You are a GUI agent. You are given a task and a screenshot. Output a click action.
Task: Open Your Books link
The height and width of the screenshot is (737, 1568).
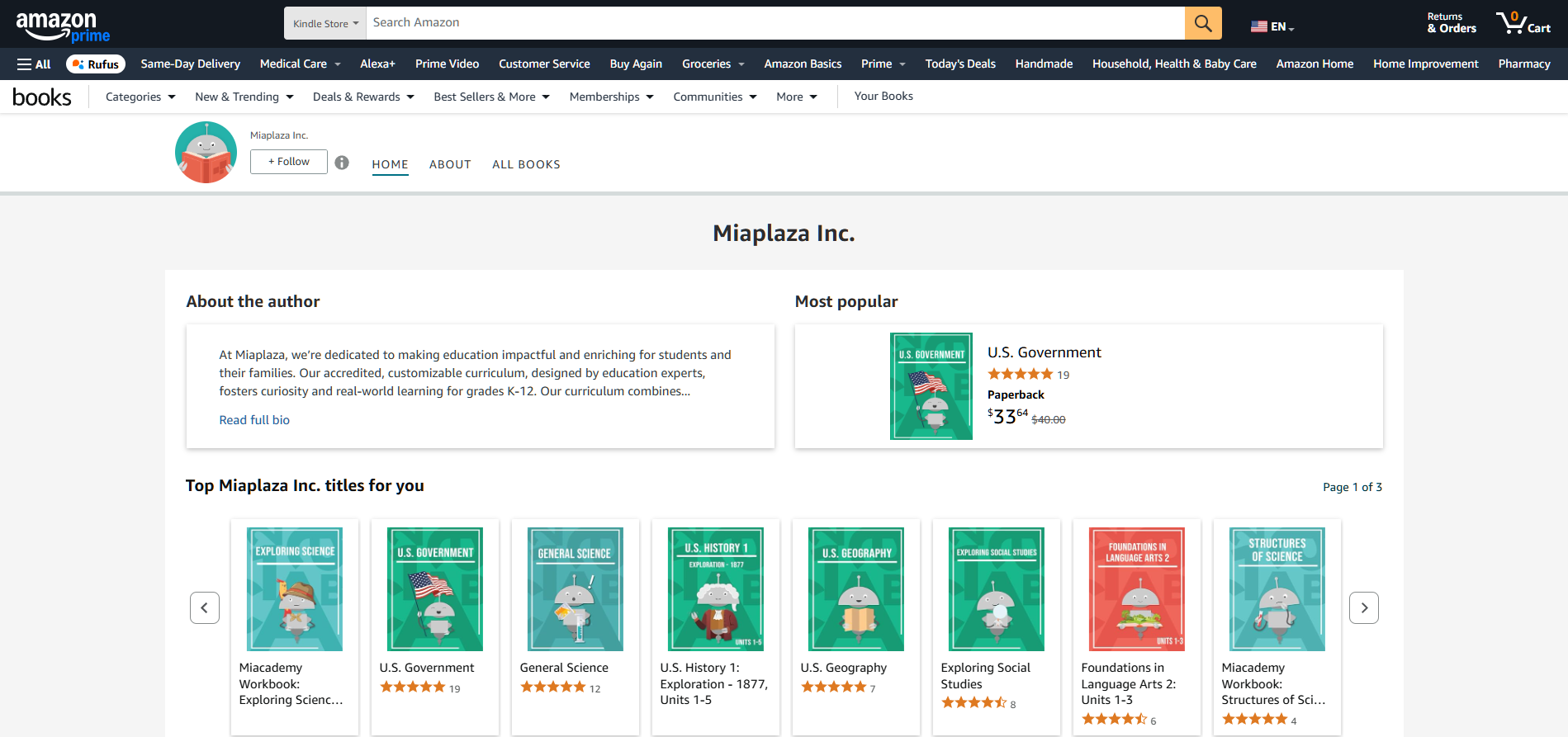883,96
